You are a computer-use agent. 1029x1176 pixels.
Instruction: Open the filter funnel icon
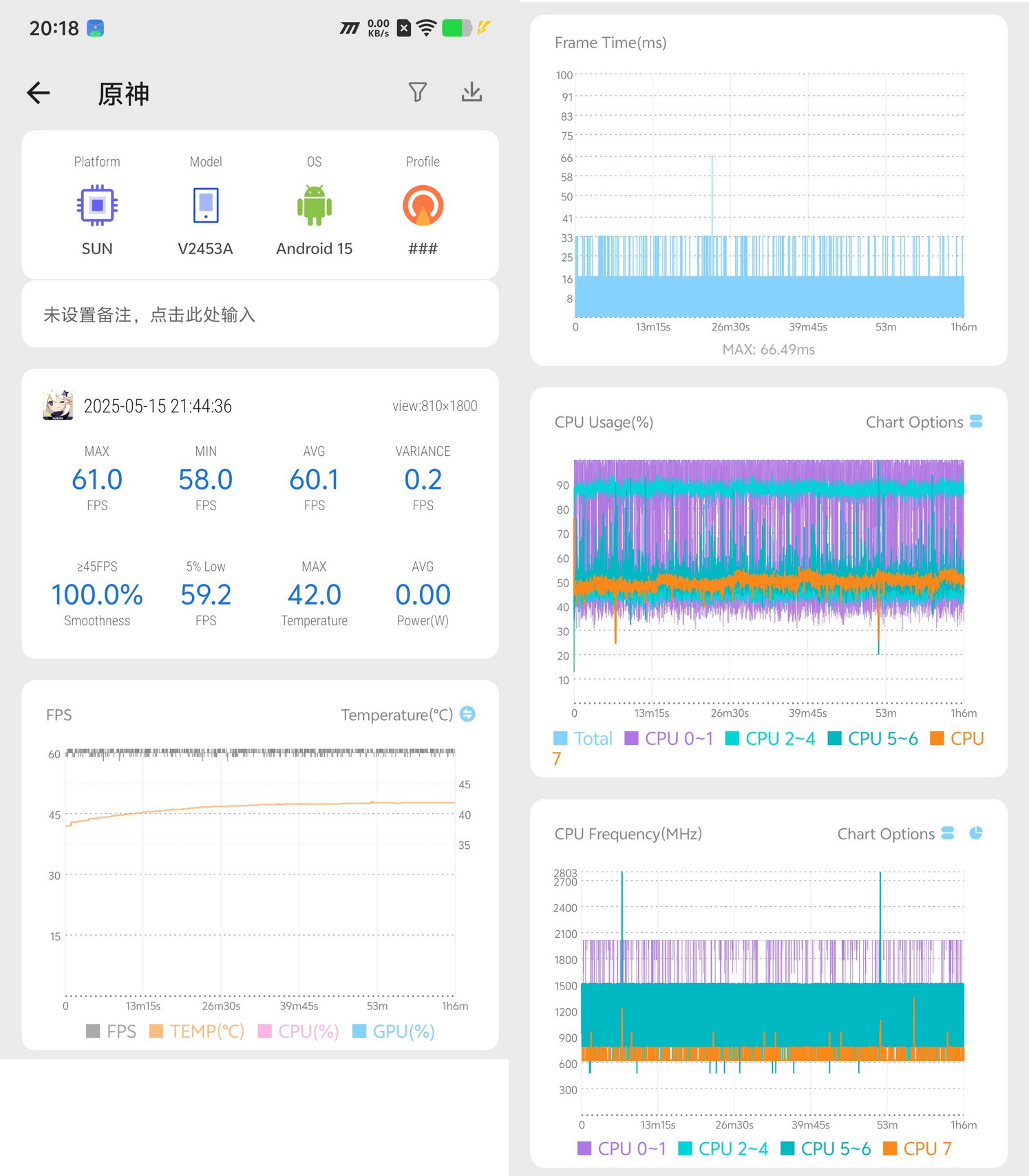[x=417, y=92]
